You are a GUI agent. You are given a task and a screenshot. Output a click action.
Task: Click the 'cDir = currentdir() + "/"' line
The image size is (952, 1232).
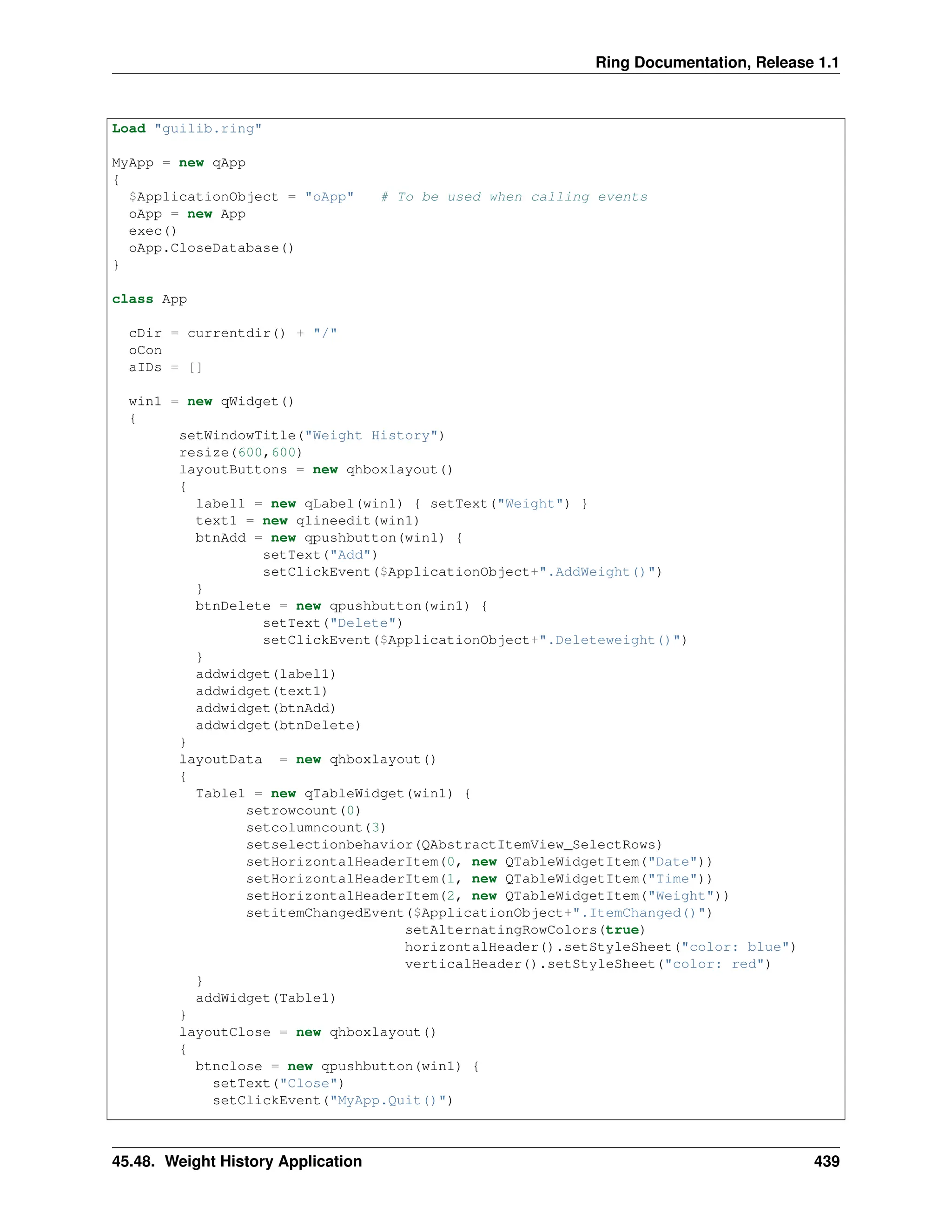click(x=233, y=333)
